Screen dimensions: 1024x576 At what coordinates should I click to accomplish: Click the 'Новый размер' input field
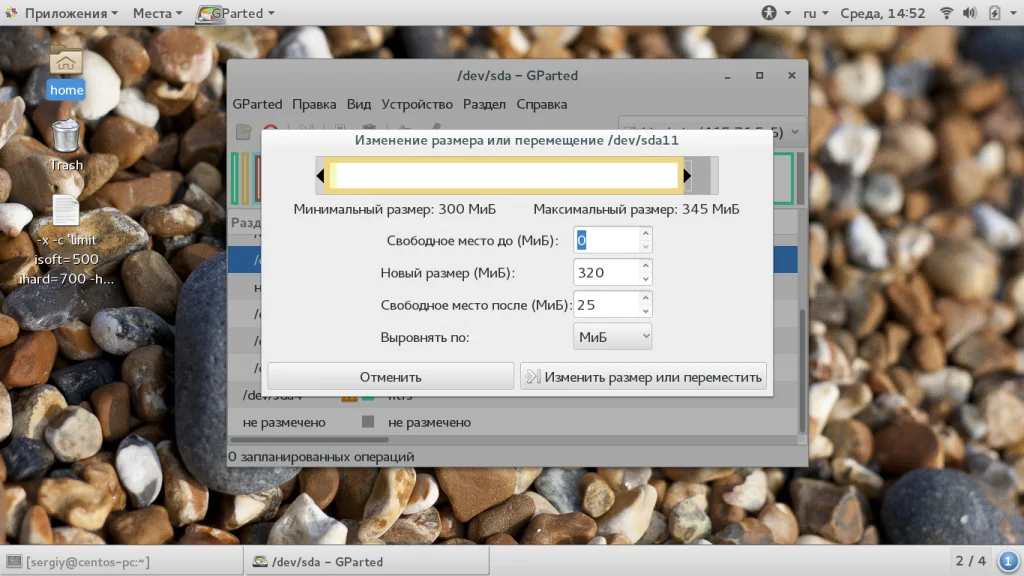coord(606,272)
